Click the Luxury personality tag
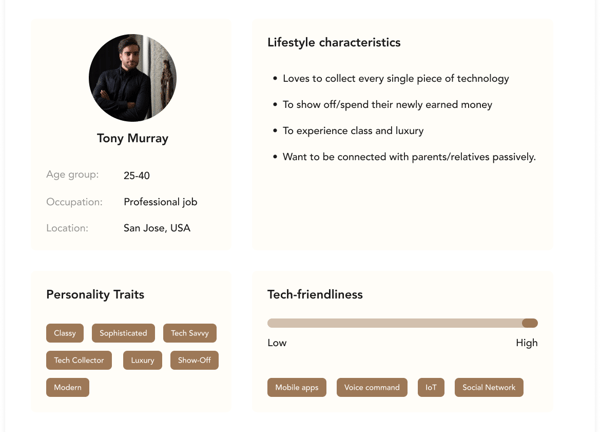Viewport: 600px width, 432px height. point(142,360)
